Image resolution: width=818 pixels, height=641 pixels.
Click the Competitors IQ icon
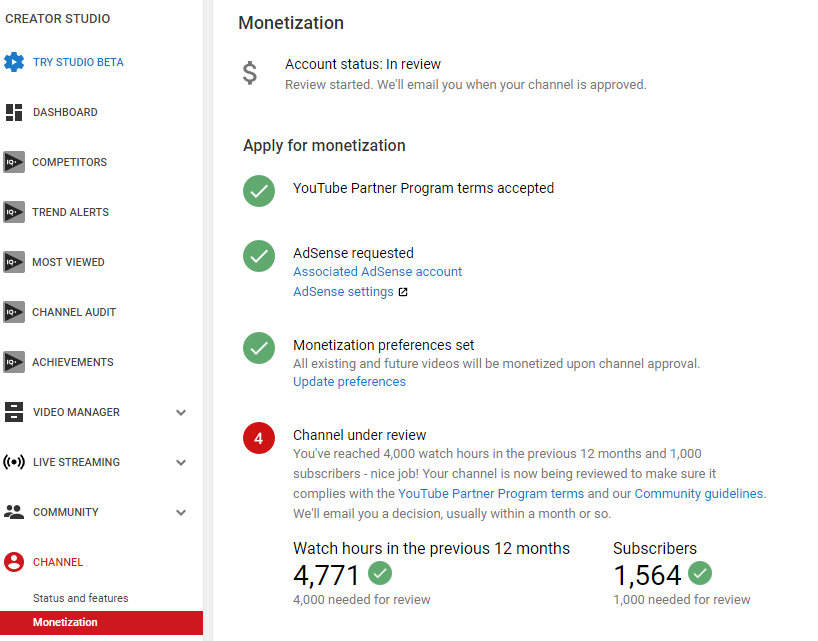[x=14, y=162]
